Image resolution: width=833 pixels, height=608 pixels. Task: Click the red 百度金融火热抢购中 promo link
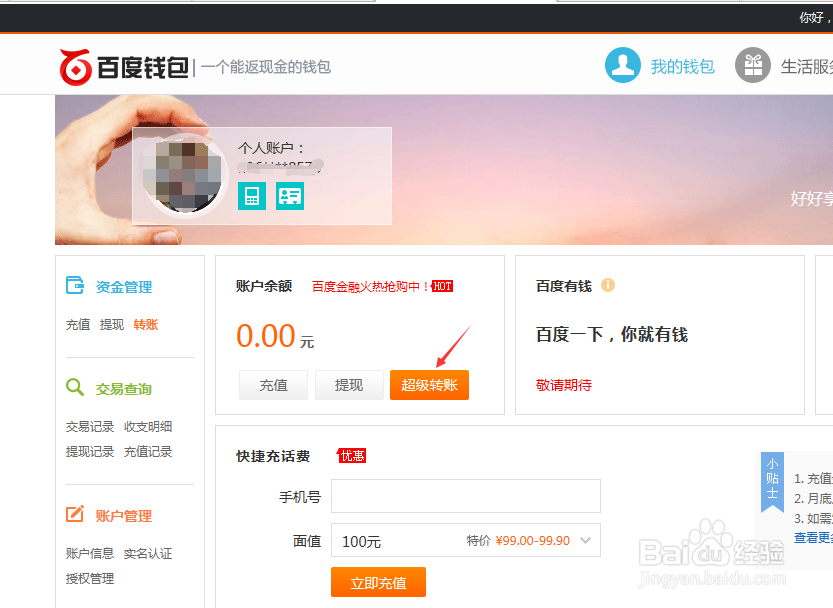(370, 286)
